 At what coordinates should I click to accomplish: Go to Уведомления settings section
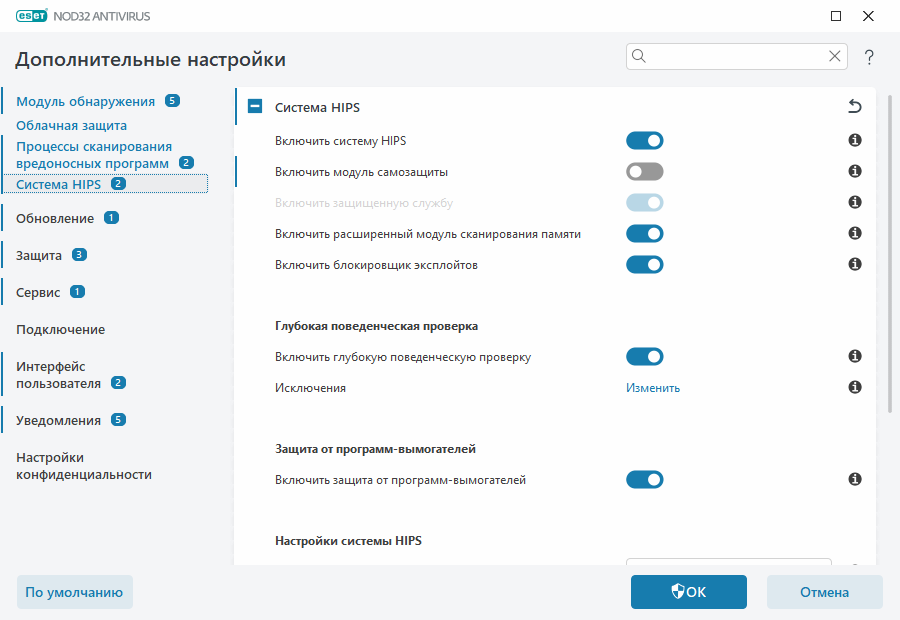click(58, 420)
